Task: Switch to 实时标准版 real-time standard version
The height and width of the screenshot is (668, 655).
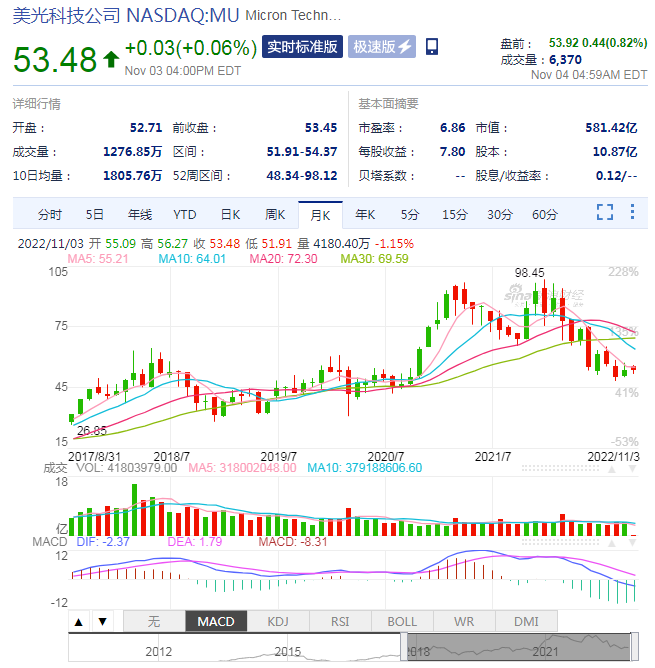Action: coord(302,46)
